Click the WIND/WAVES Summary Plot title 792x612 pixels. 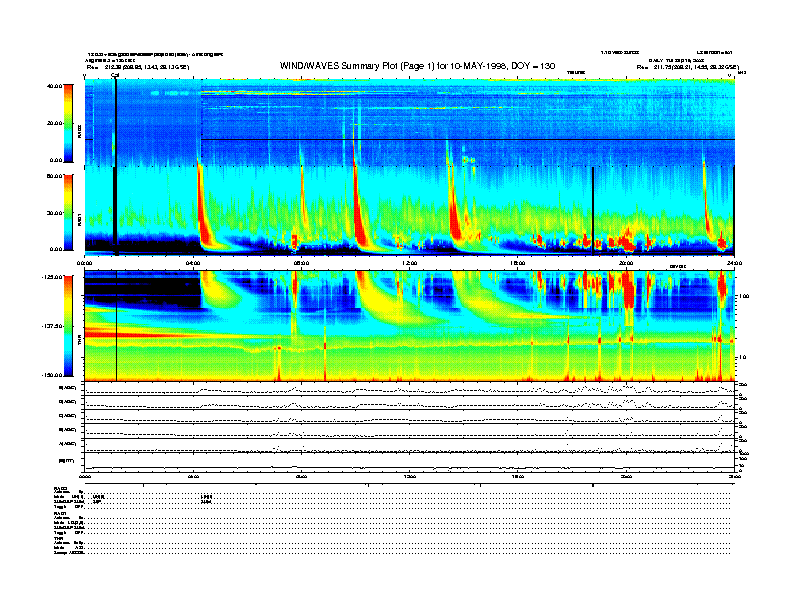(417, 66)
